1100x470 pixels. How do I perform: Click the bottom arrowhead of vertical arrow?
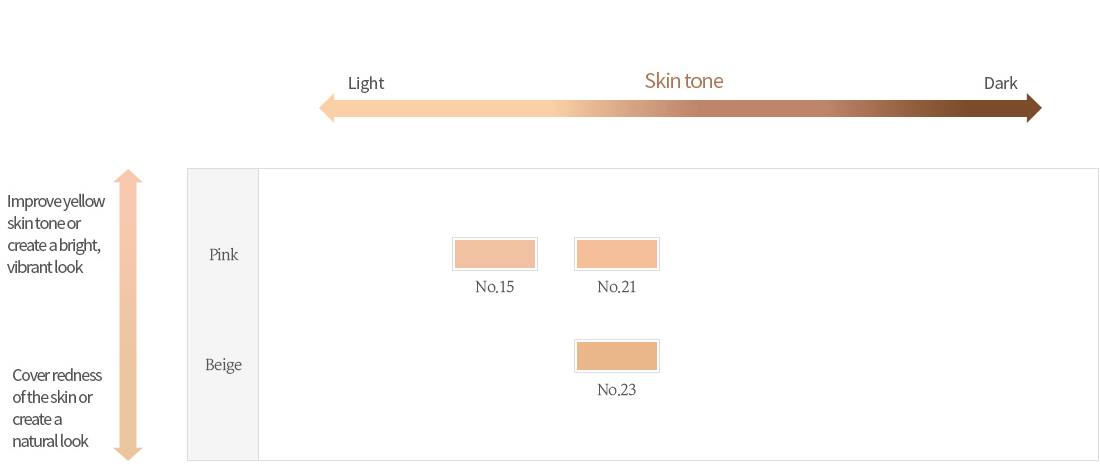tap(128, 453)
